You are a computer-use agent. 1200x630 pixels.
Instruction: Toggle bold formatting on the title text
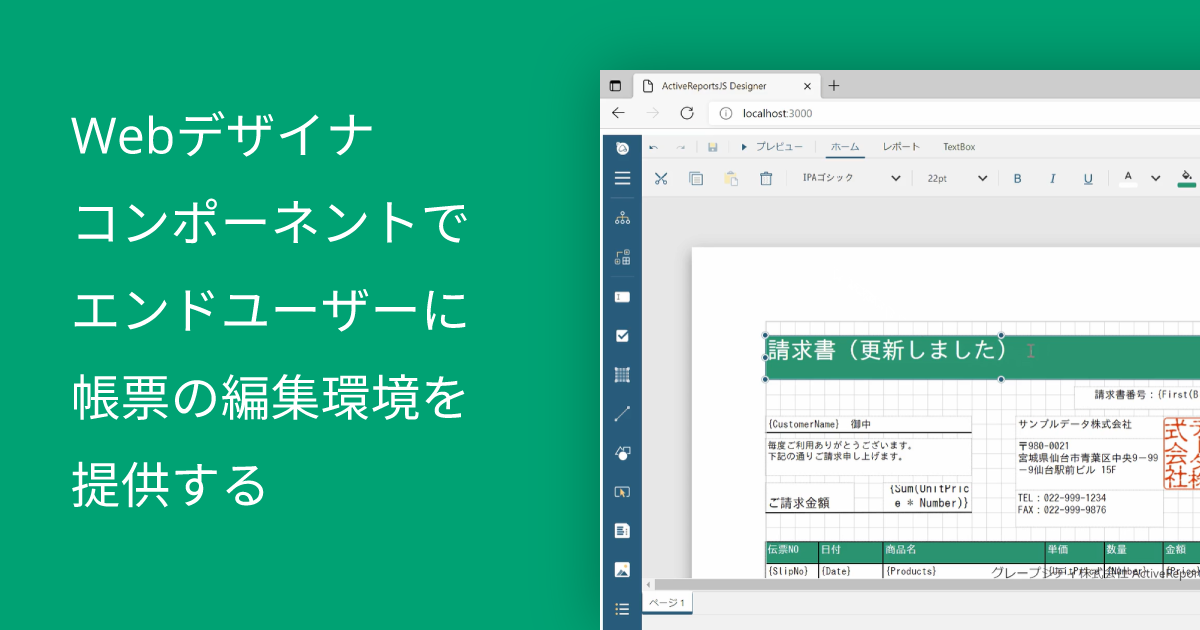click(x=1017, y=177)
